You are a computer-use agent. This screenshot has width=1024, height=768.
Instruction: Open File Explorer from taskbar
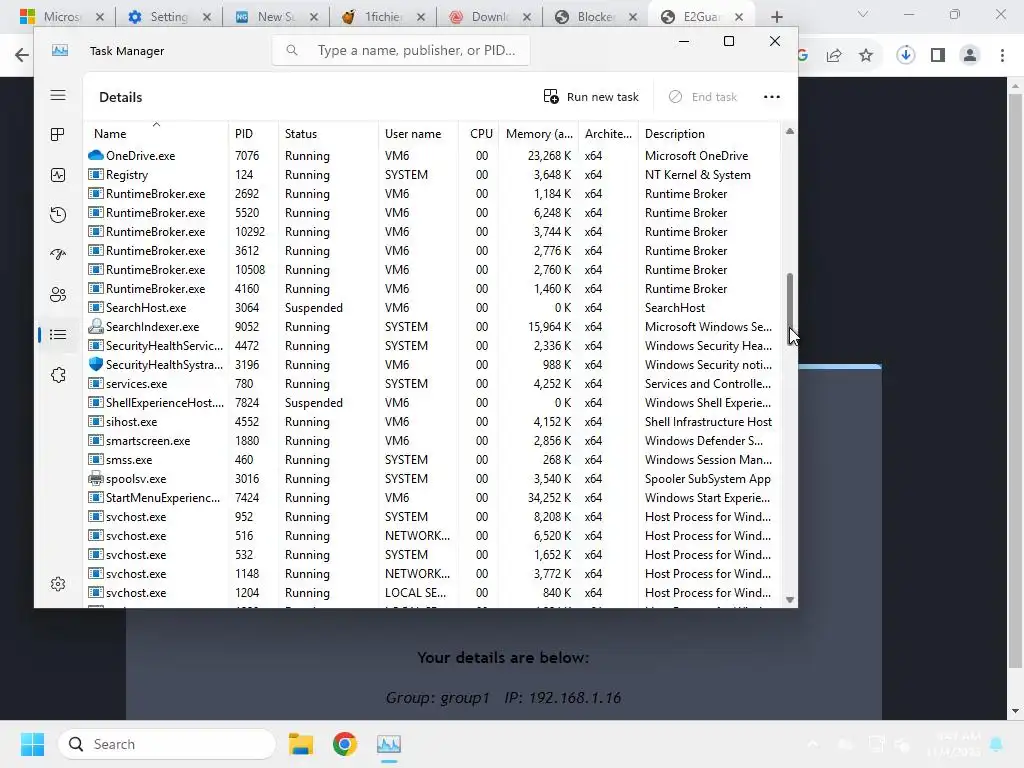coord(301,744)
